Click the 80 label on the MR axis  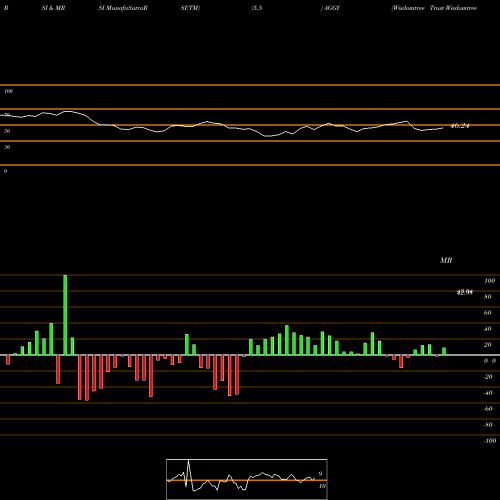(x=488, y=297)
